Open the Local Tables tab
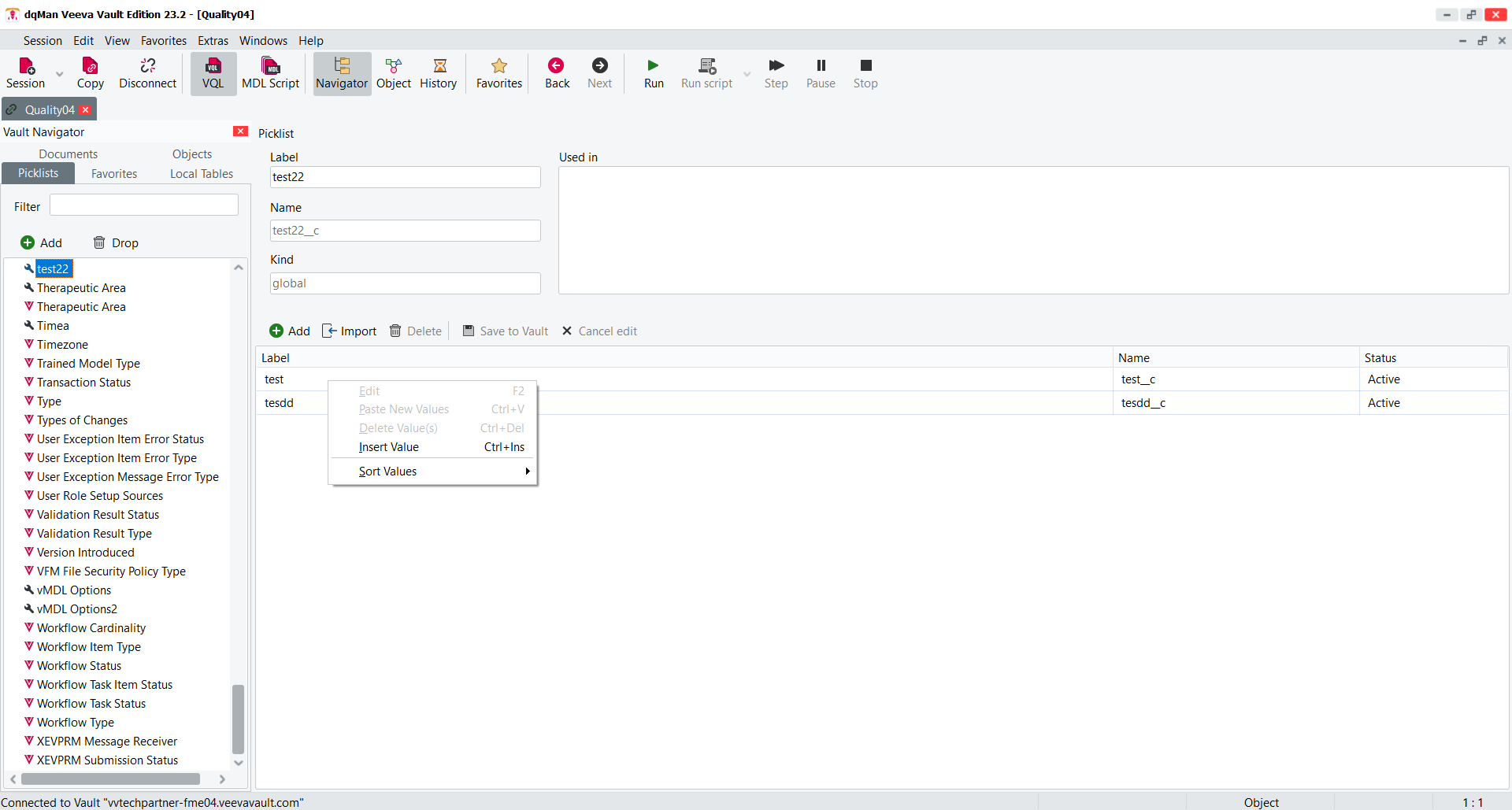Screen dimensions: 1512x810 click(202, 174)
